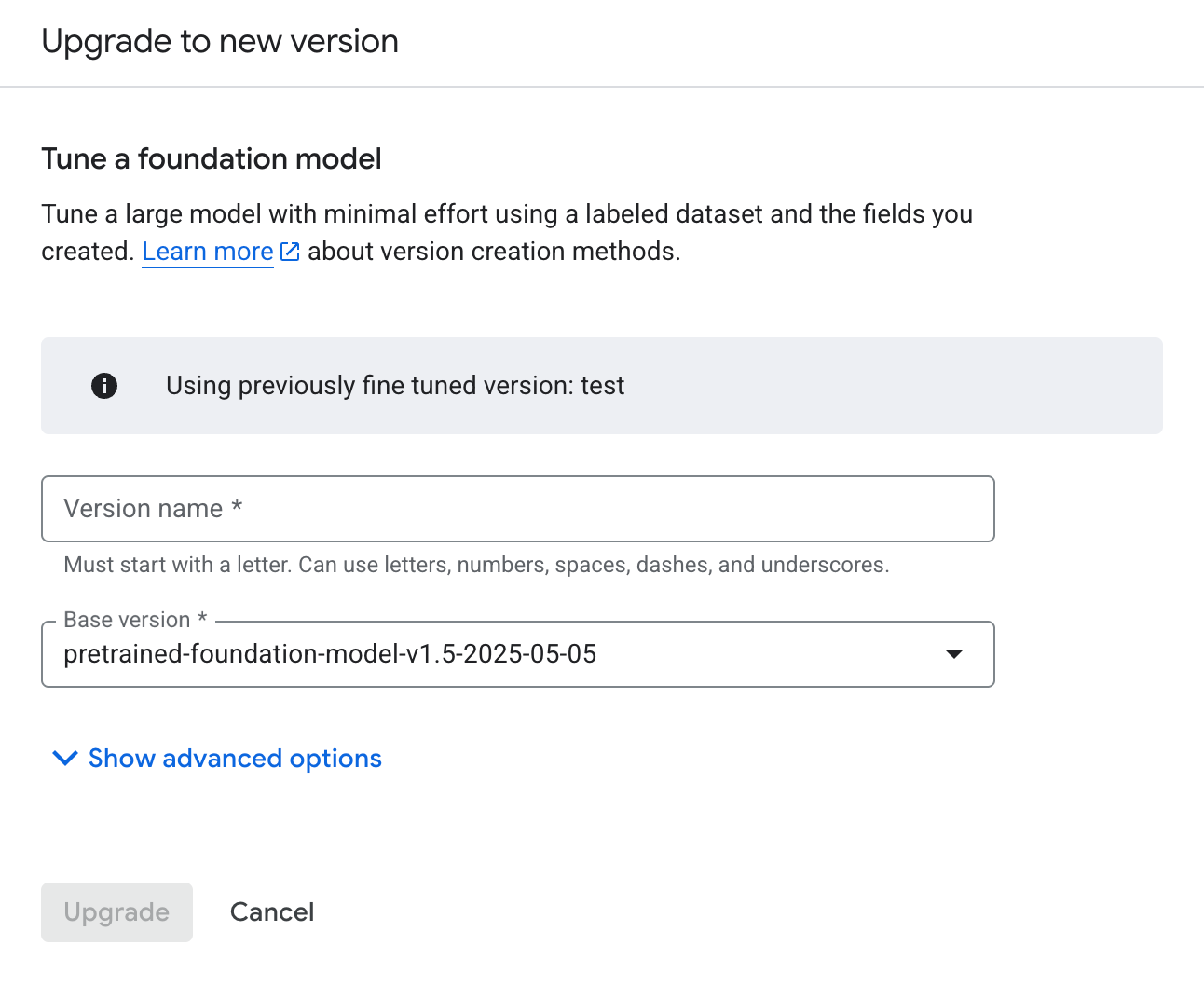Screen dimensions: 1204x986
Task: Select the pretrained-foundation-model-v1.5-2025-05-05 value text
Action: tap(330, 654)
